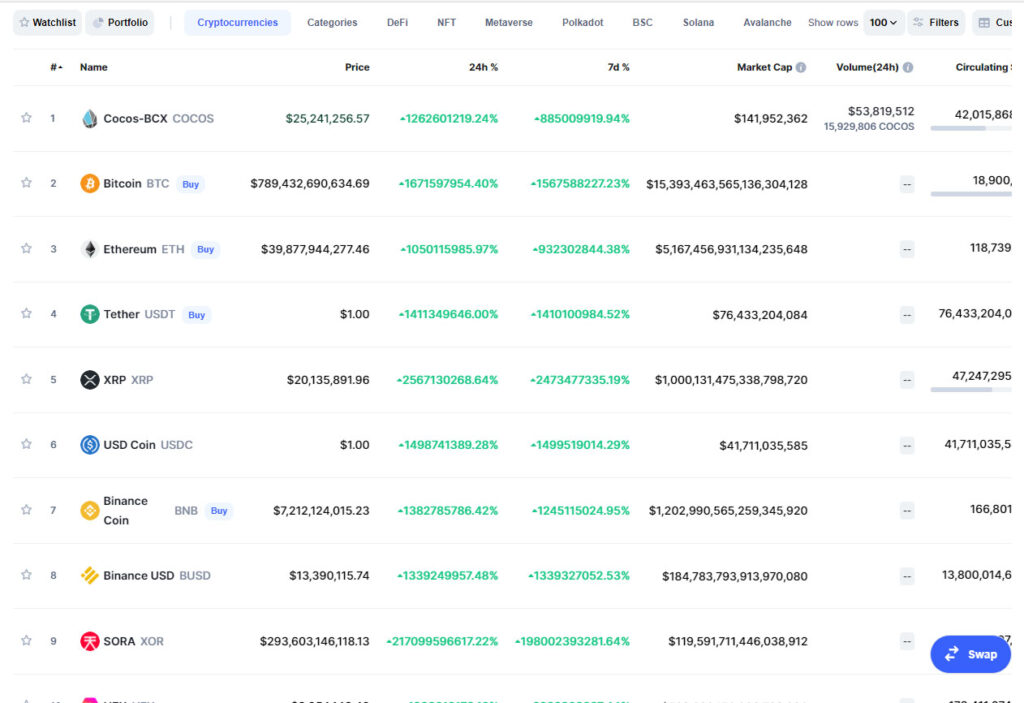Click Buy next to Ethereum ETH
Viewport: 1024px width, 703px height.
pos(206,249)
